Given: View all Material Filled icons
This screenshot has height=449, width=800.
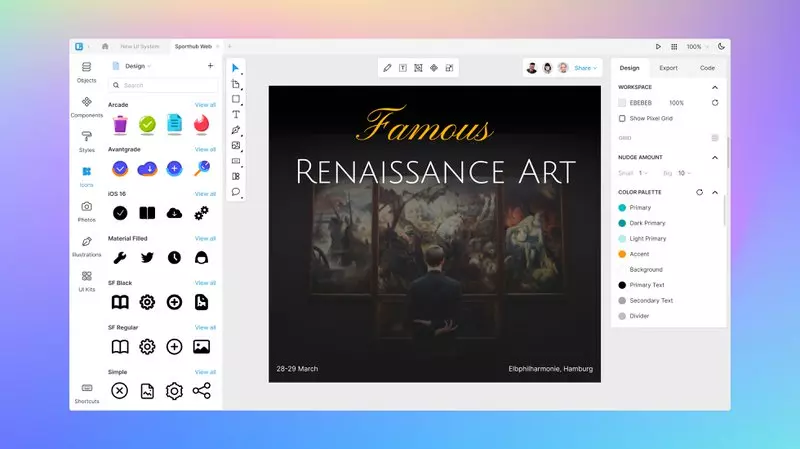Looking at the screenshot, I should pos(205,238).
